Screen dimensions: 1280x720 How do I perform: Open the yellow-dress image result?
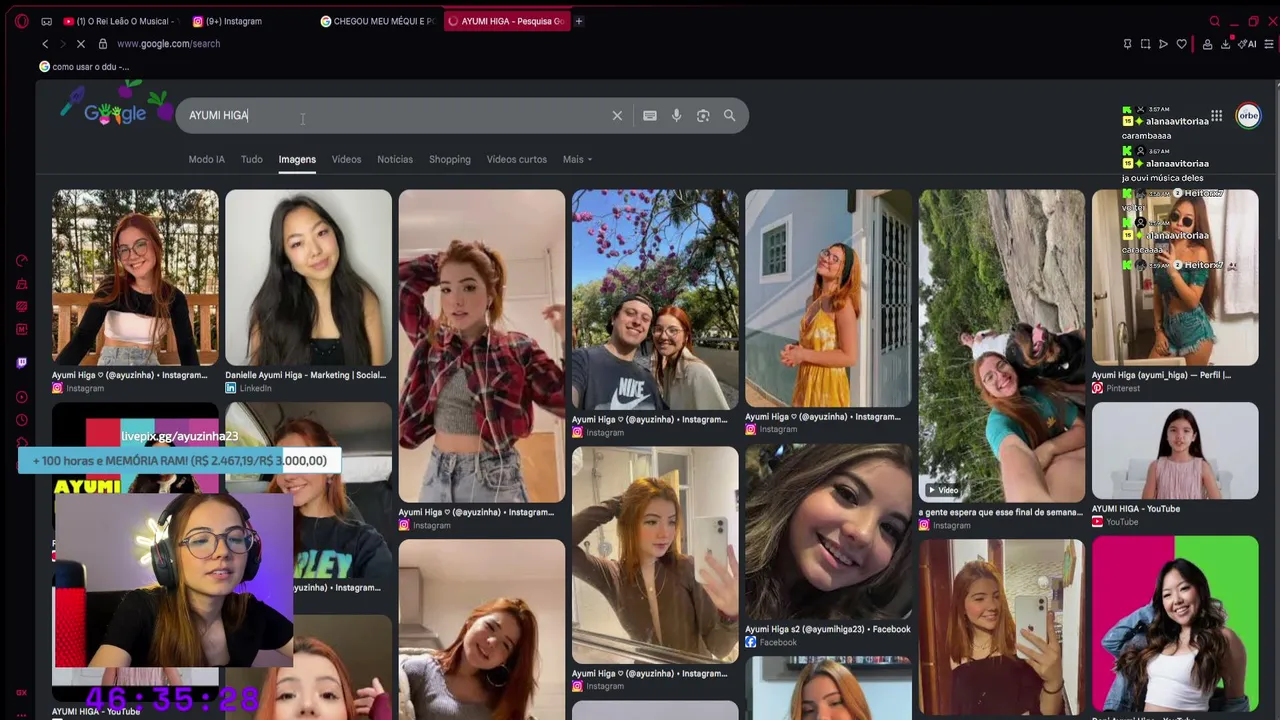(x=828, y=299)
